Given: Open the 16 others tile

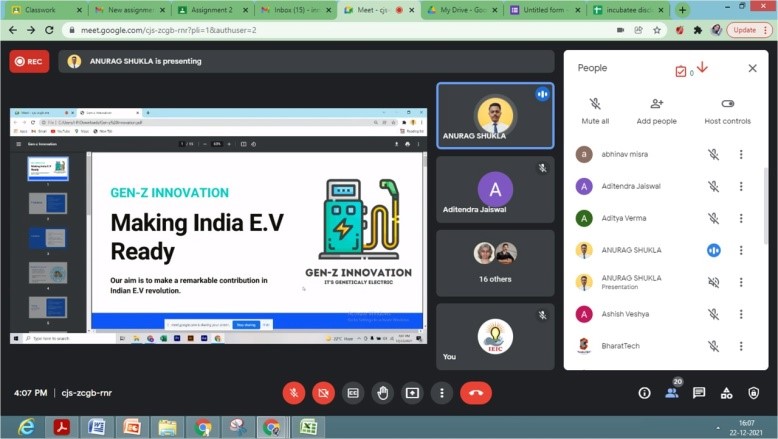Looking at the screenshot, I should [495, 263].
